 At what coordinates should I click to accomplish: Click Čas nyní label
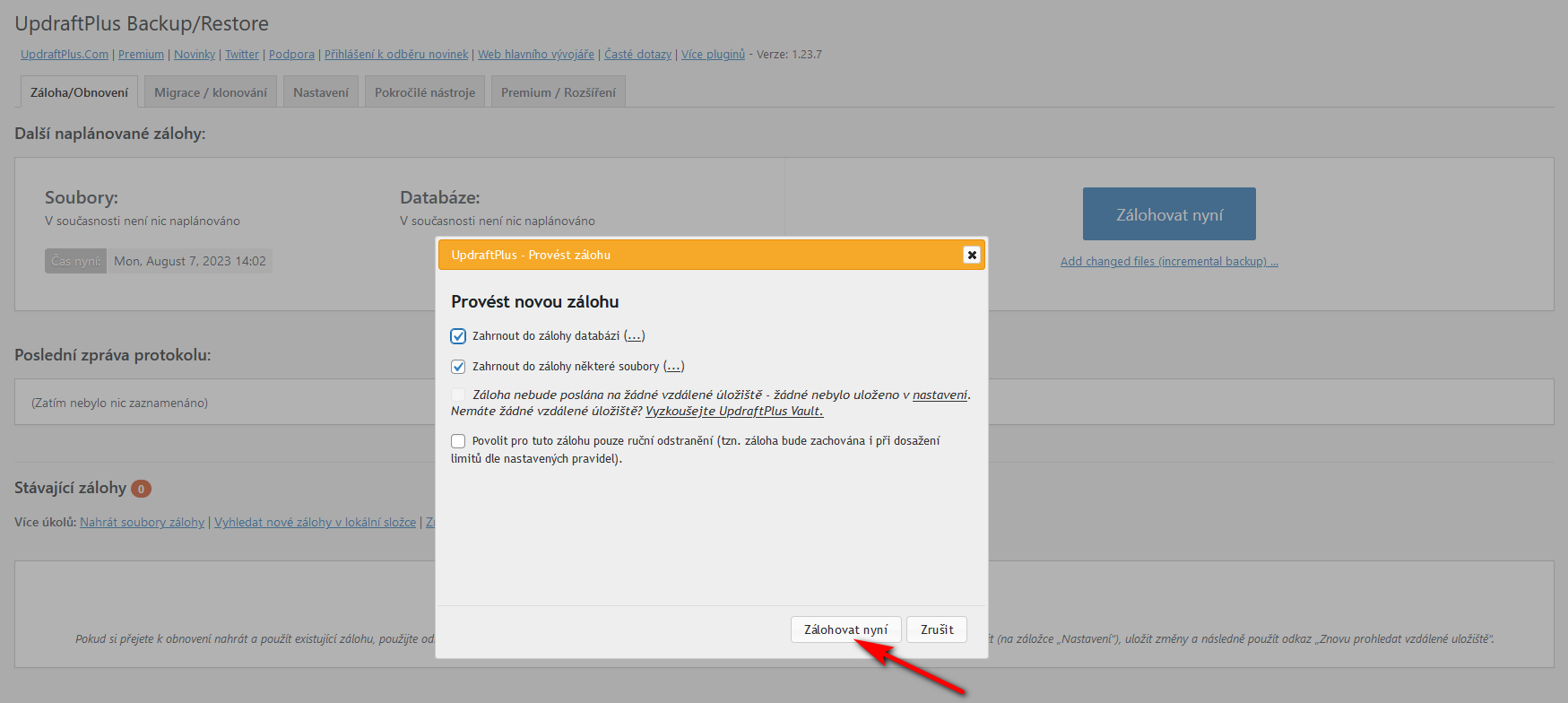(x=76, y=261)
